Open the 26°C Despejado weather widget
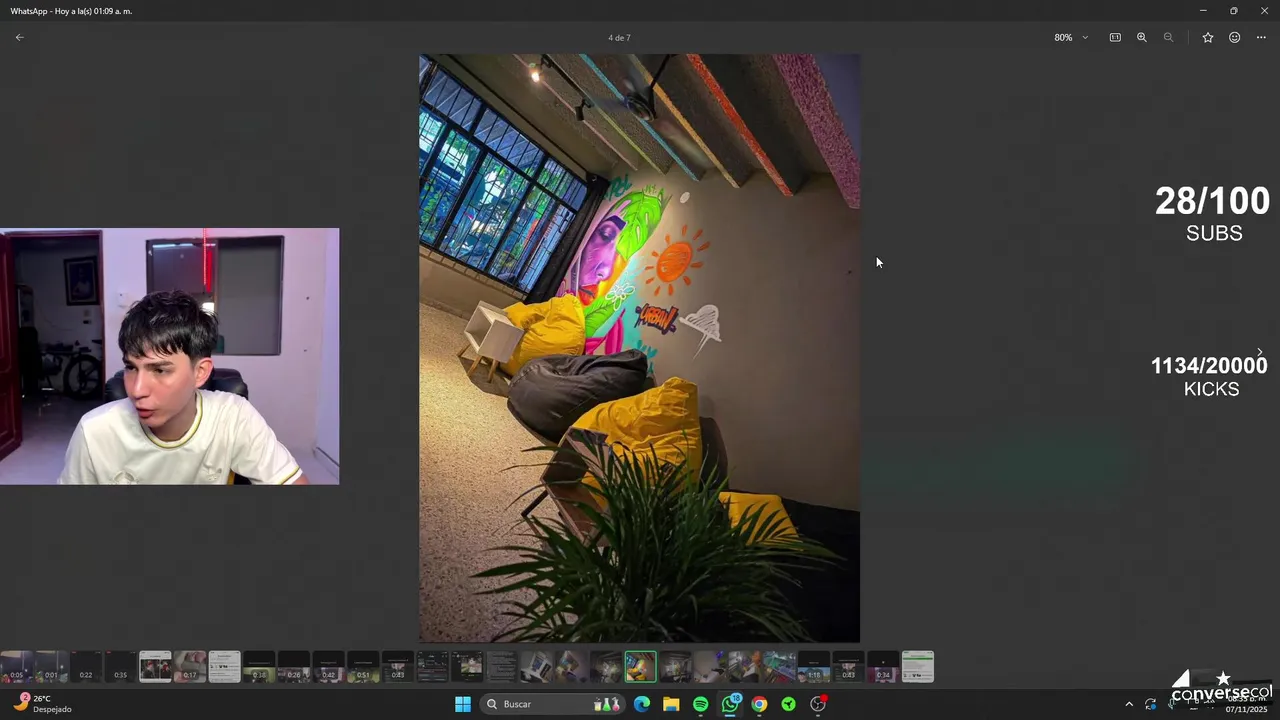 pos(43,704)
